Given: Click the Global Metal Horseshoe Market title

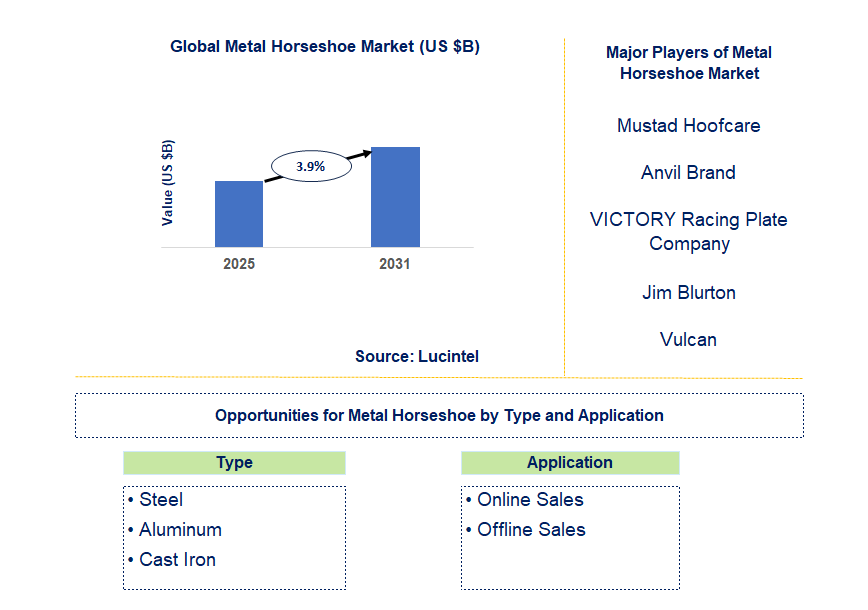Looking at the screenshot, I should point(325,46).
